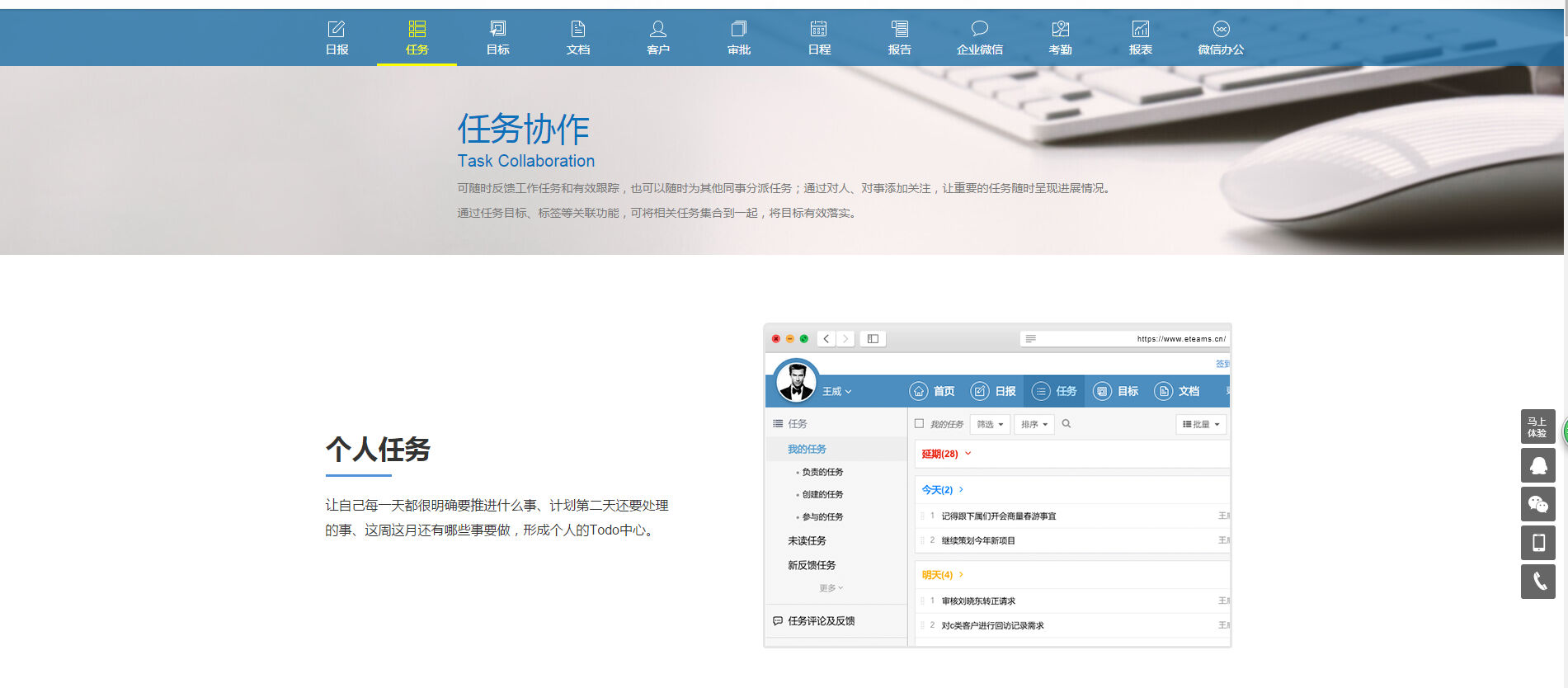
Task: Select 负责的任务 in the sidebar
Action: [x=822, y=473]
